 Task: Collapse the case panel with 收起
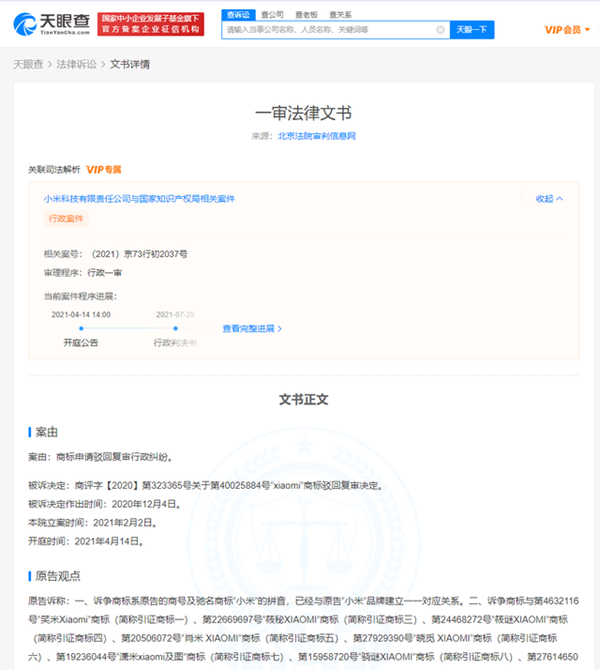click(549, 199)
